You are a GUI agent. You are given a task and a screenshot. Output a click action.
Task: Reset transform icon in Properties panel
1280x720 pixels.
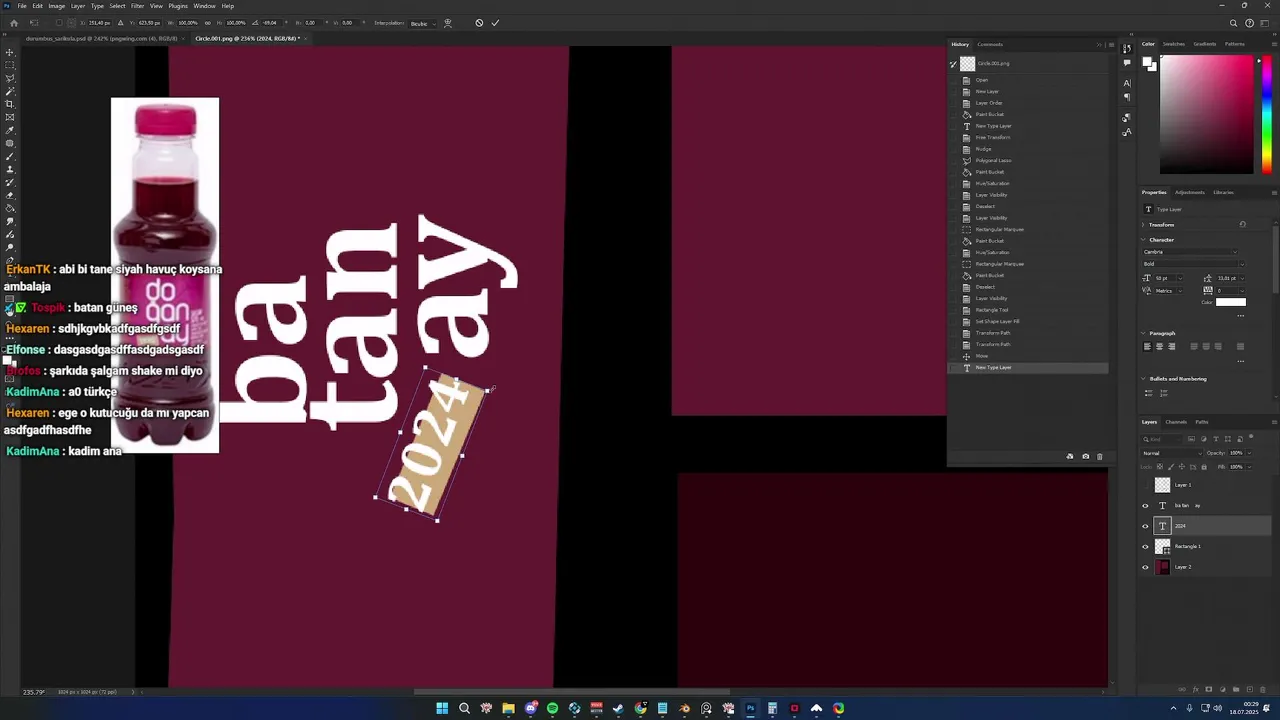click(x=1242, y=224)
